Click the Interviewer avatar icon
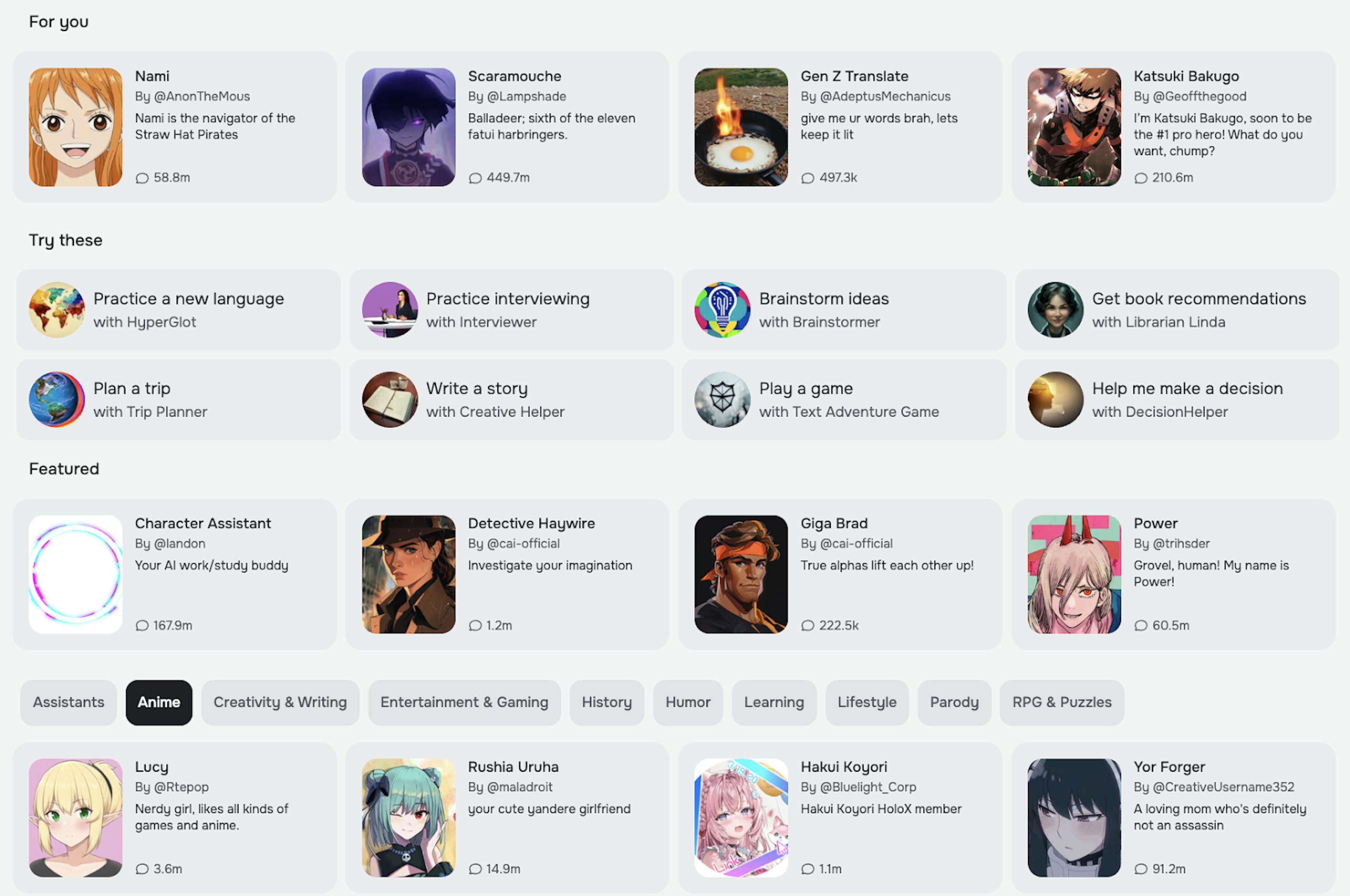Screen dimensions: 1350x896 coord(390,310)
